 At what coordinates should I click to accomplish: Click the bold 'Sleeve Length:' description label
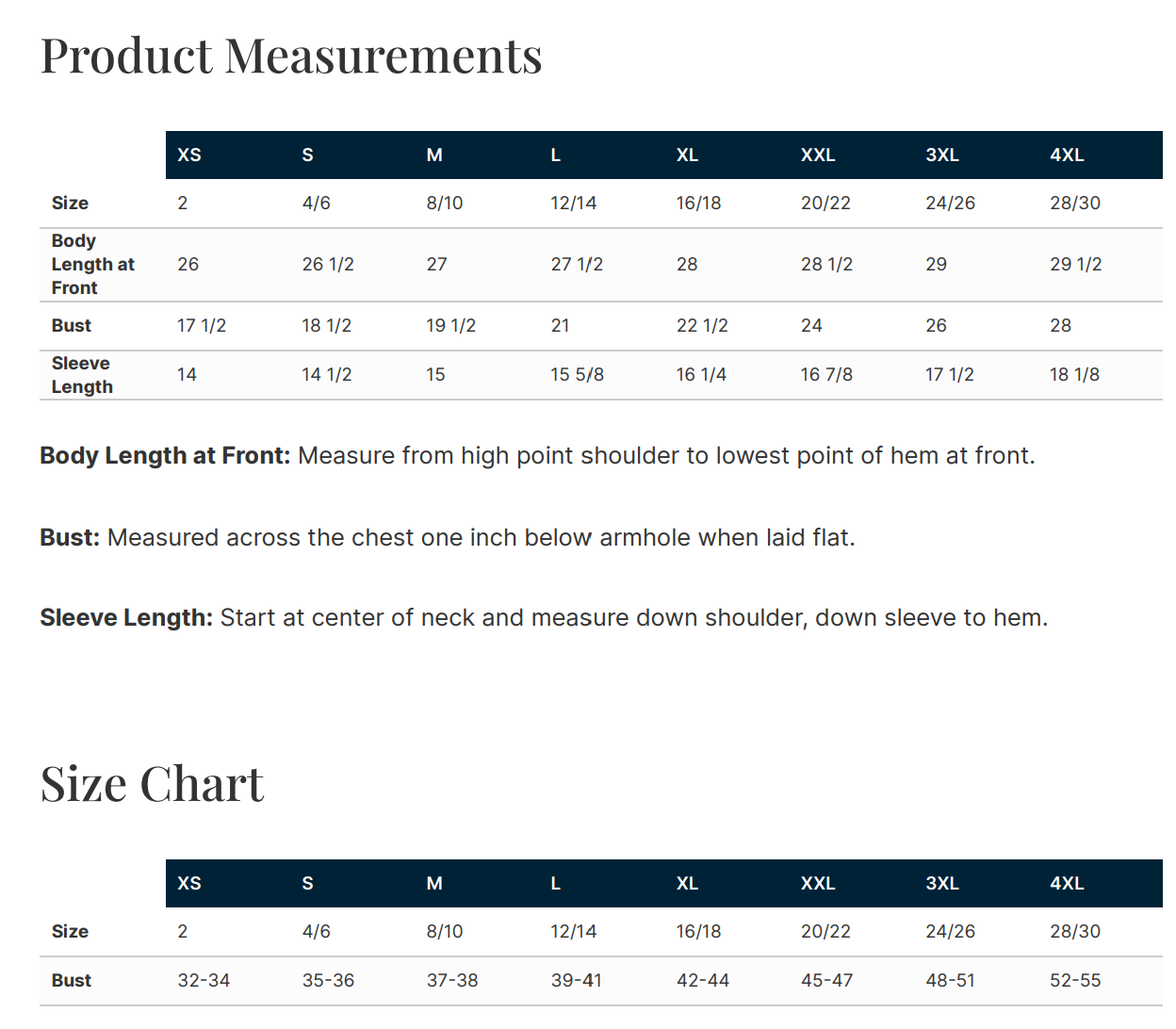(x=126, y=618)
